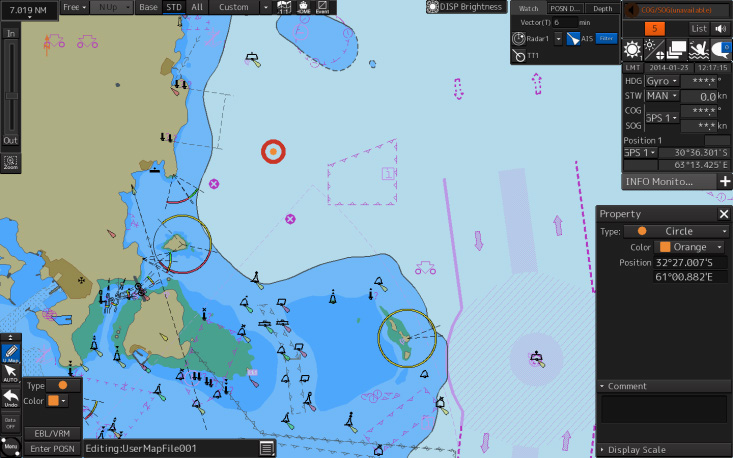The width and height of the screenshot is (733, 458).
Task: Open the Radar1 selection dropdown
Action: pos(558,39)
